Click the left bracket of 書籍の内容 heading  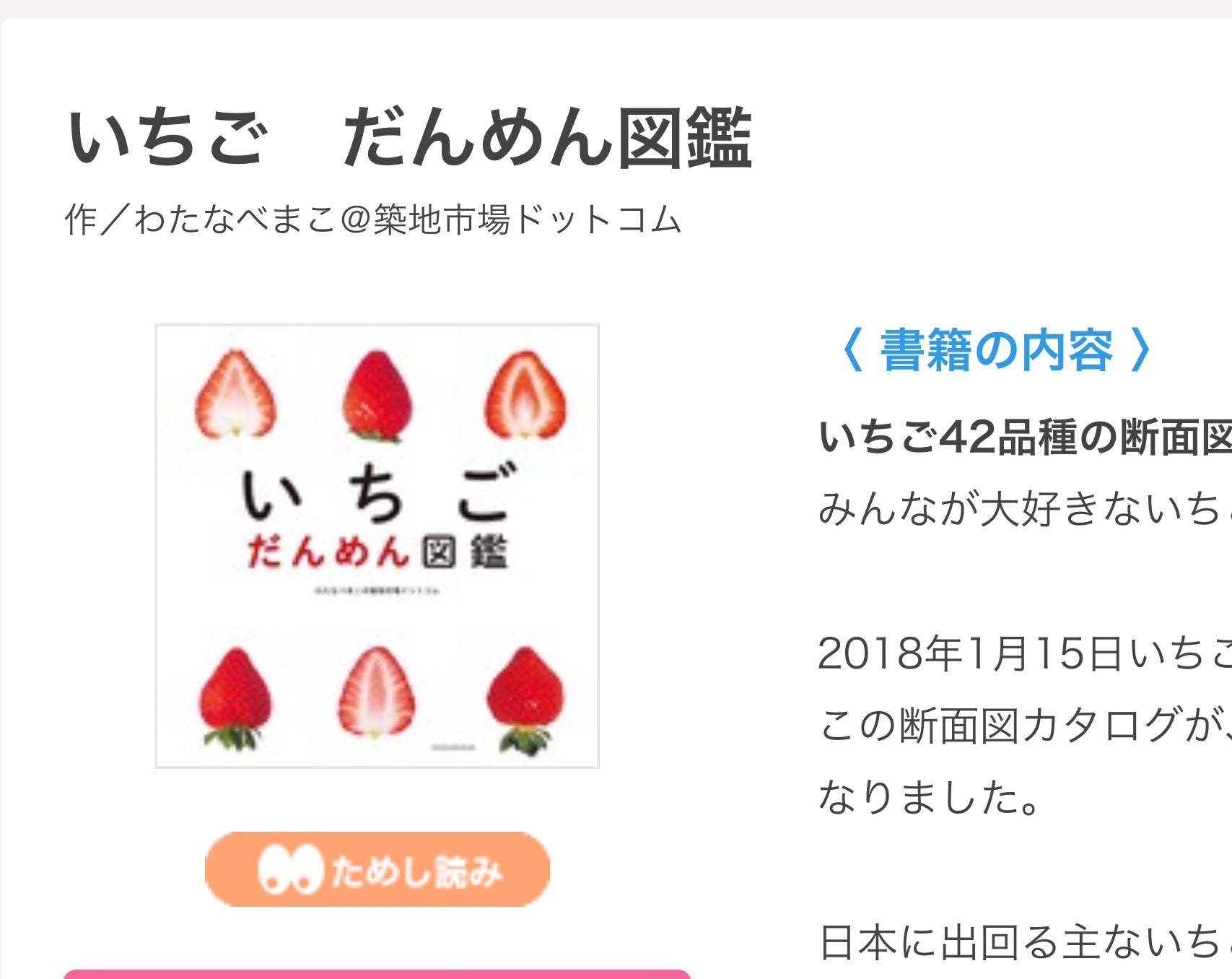[852, 350]
